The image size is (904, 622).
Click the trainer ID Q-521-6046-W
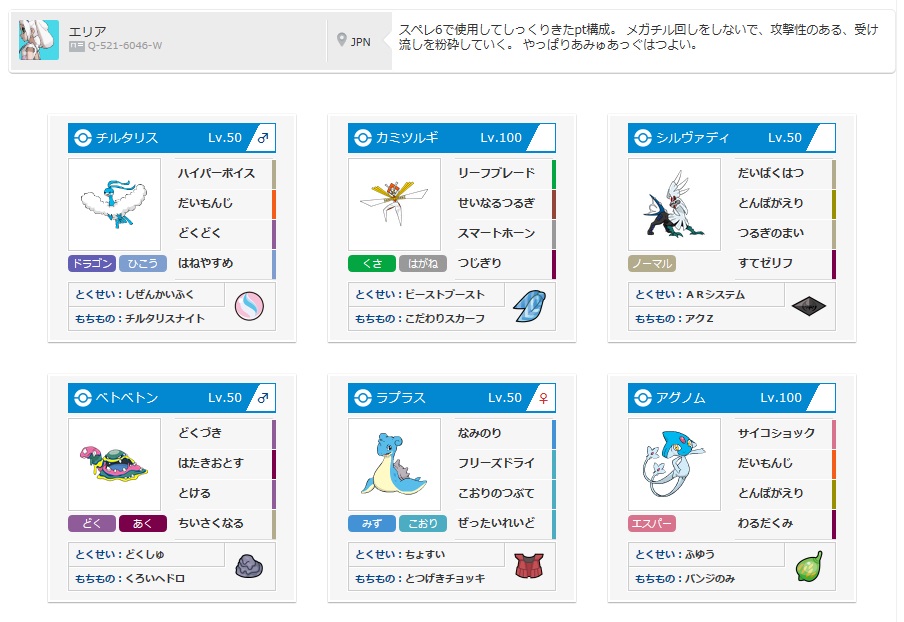[125, 46]
